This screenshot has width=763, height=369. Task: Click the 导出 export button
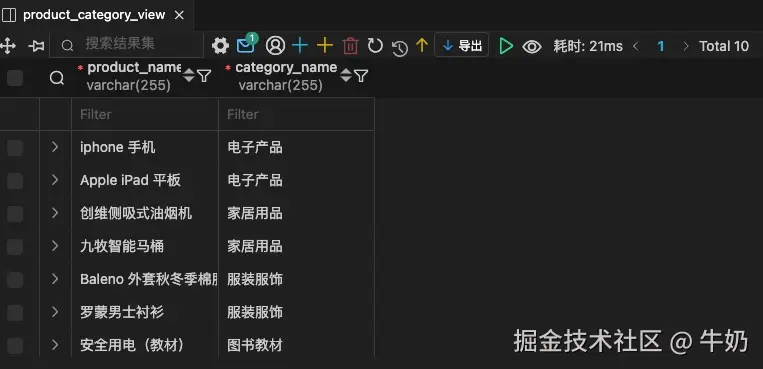click(461, 46)
